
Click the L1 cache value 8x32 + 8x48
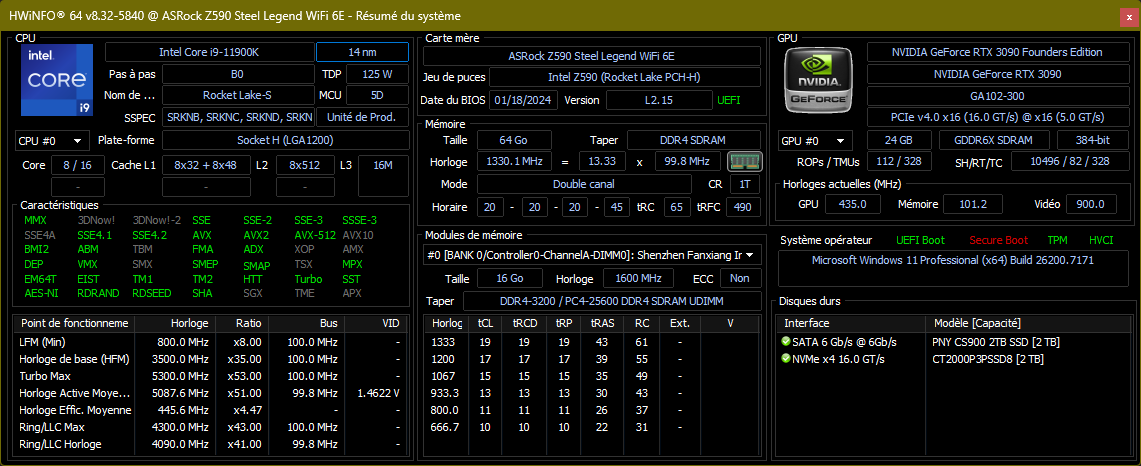tap(206, 166)
